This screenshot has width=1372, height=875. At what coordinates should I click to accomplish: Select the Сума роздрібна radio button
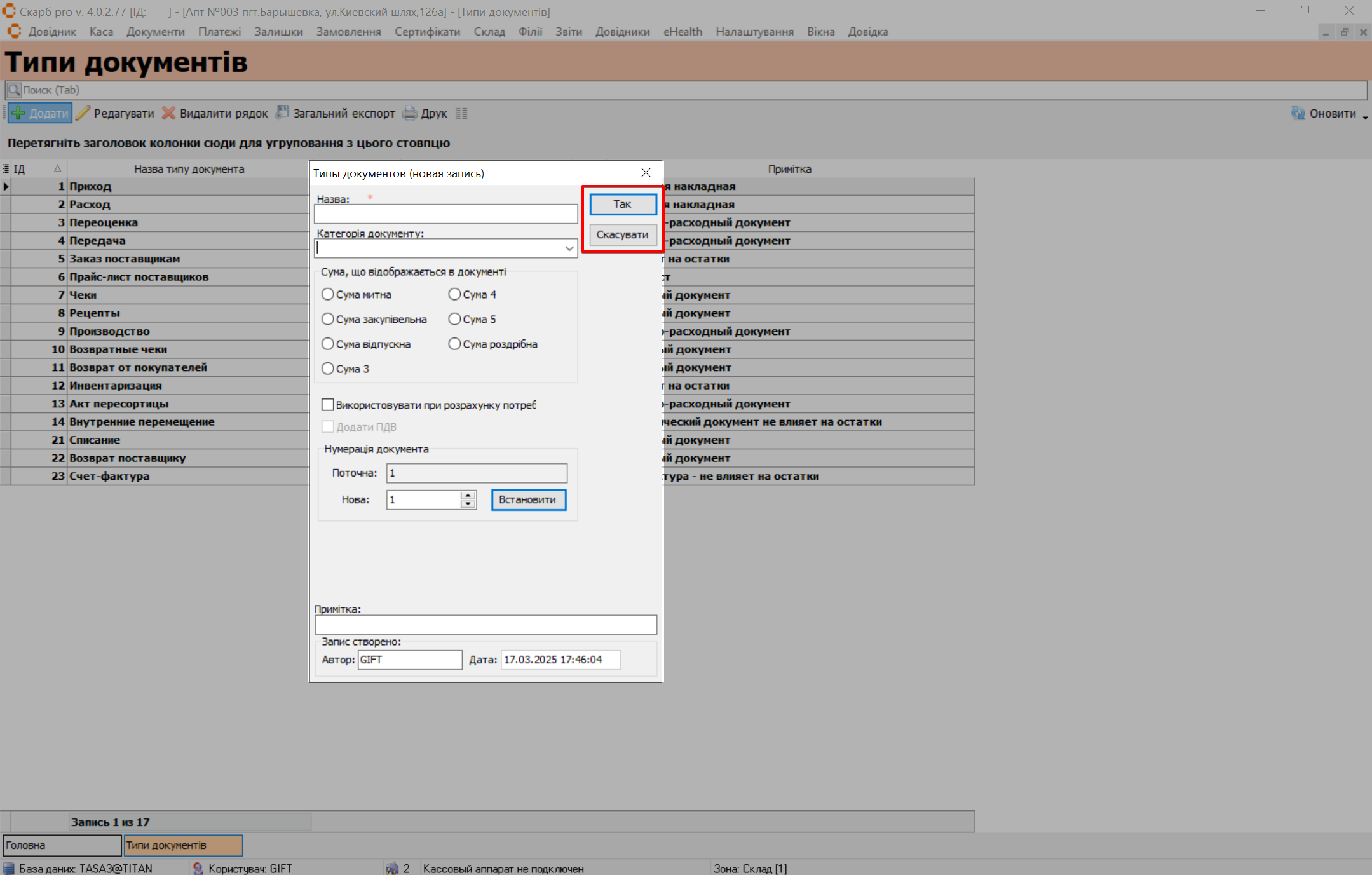454,344
